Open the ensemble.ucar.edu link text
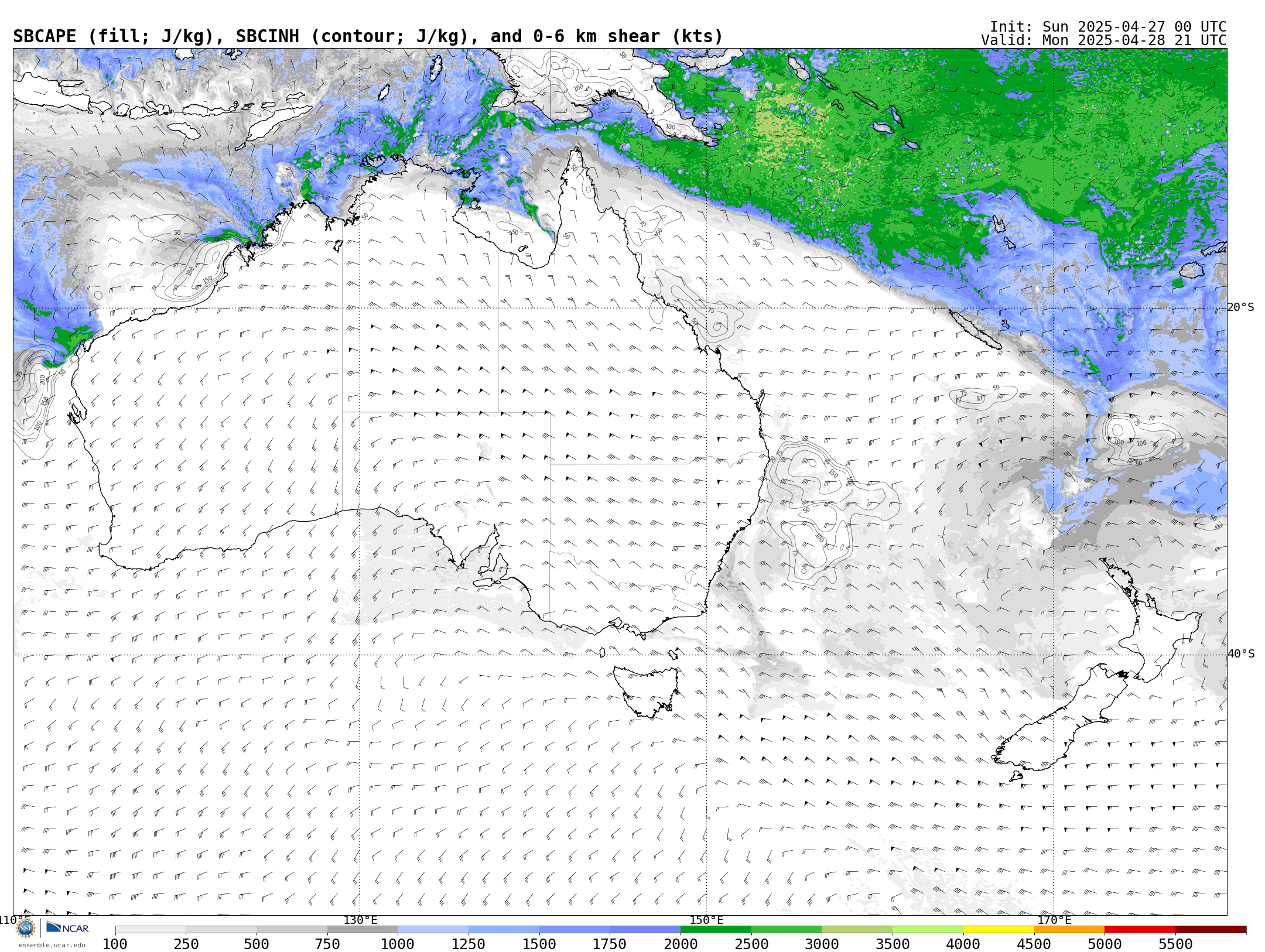The width and height of the screenshot is (1265, 952). pos(52,945)
